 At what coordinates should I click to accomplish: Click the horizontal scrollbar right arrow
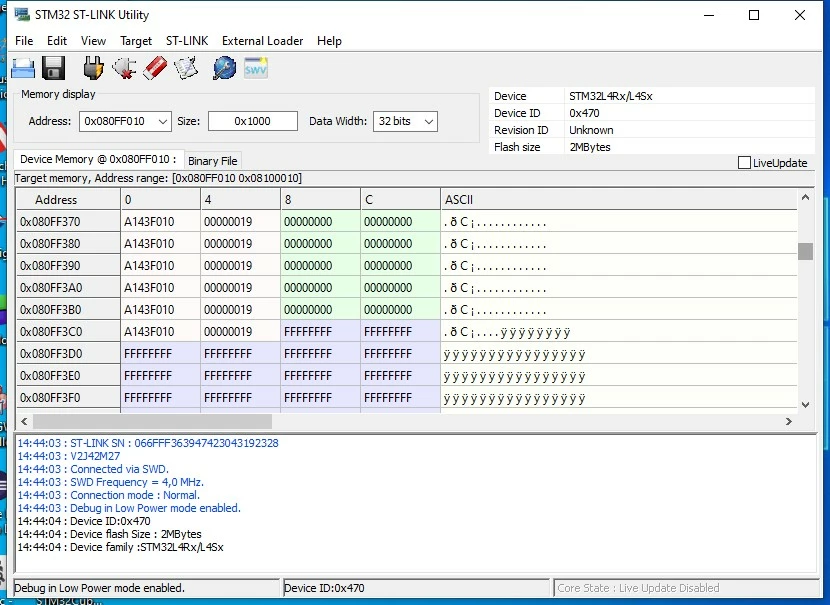(x=789, y=421)
